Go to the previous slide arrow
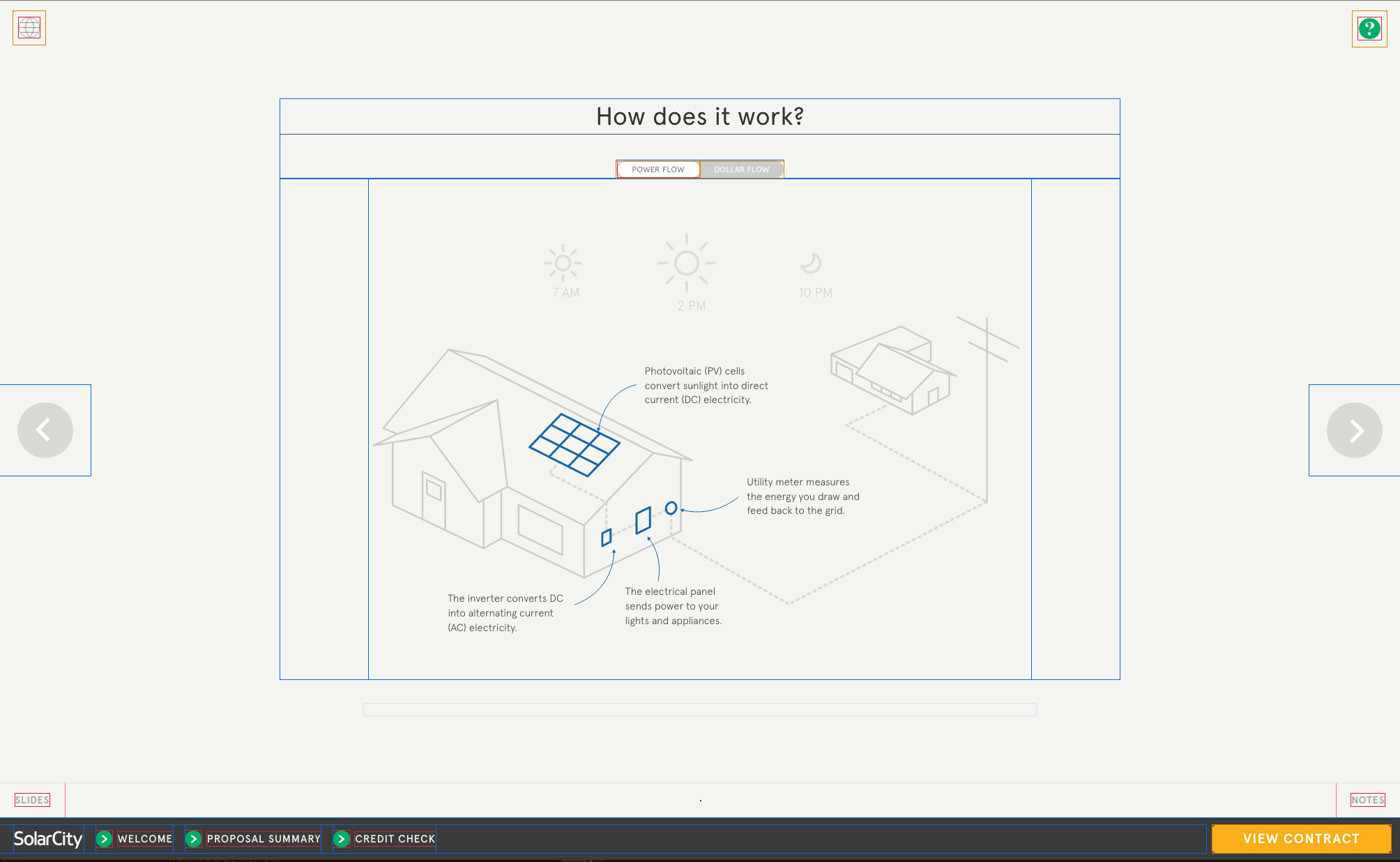The image size is (1400, 862). 45,430
